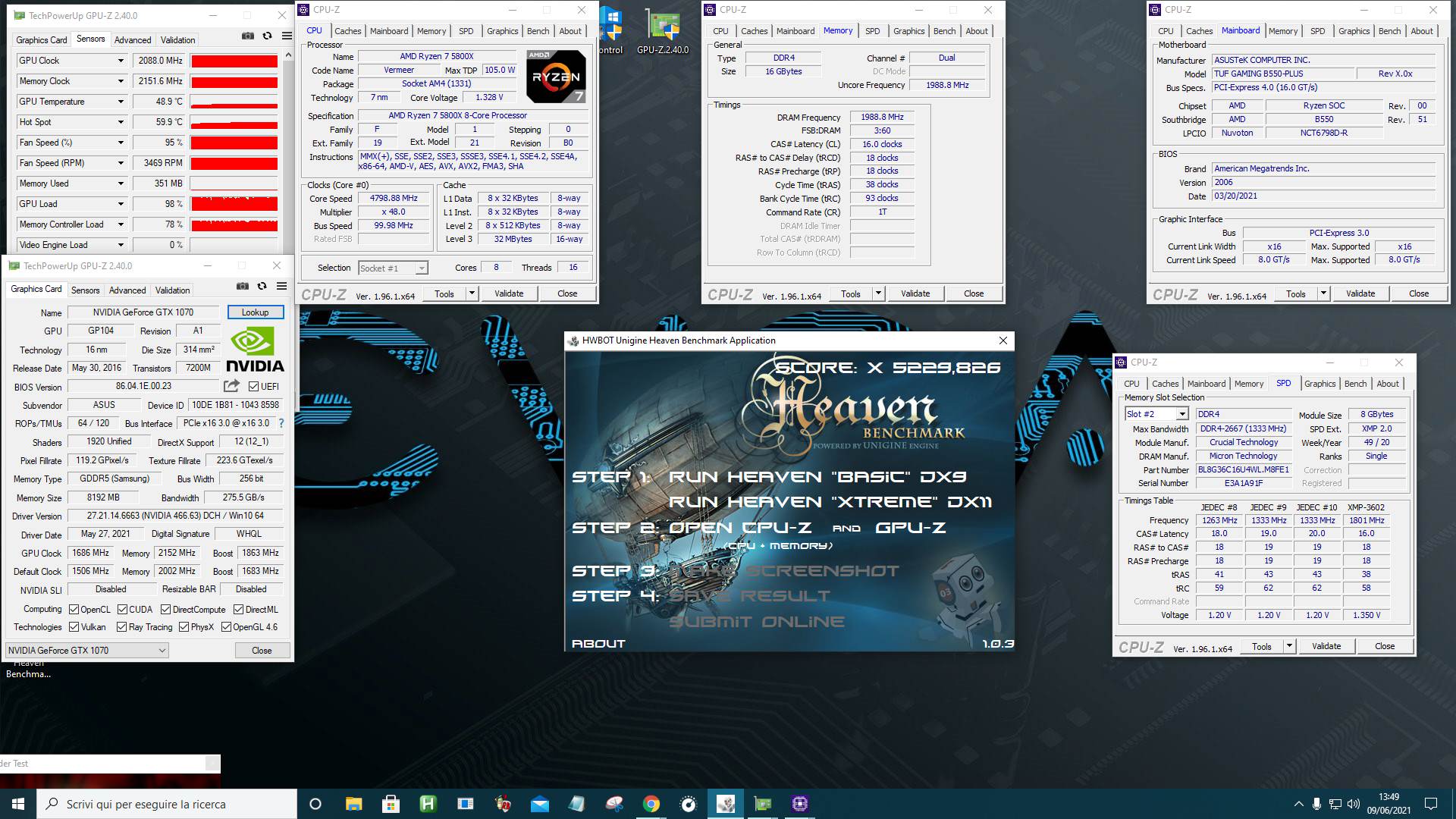Viewport: 1456px width, 819px height.
Task: Click the volume icon in system tray
Action: [1352, 804]
